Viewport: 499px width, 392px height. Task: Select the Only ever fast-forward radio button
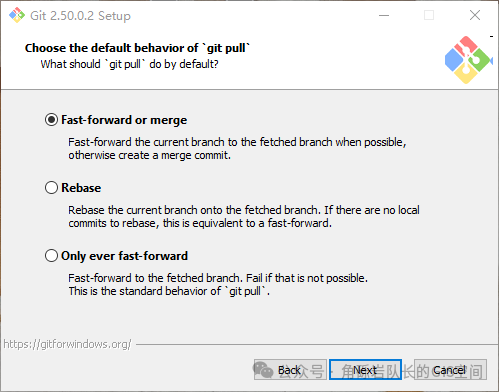pos(51,256)
